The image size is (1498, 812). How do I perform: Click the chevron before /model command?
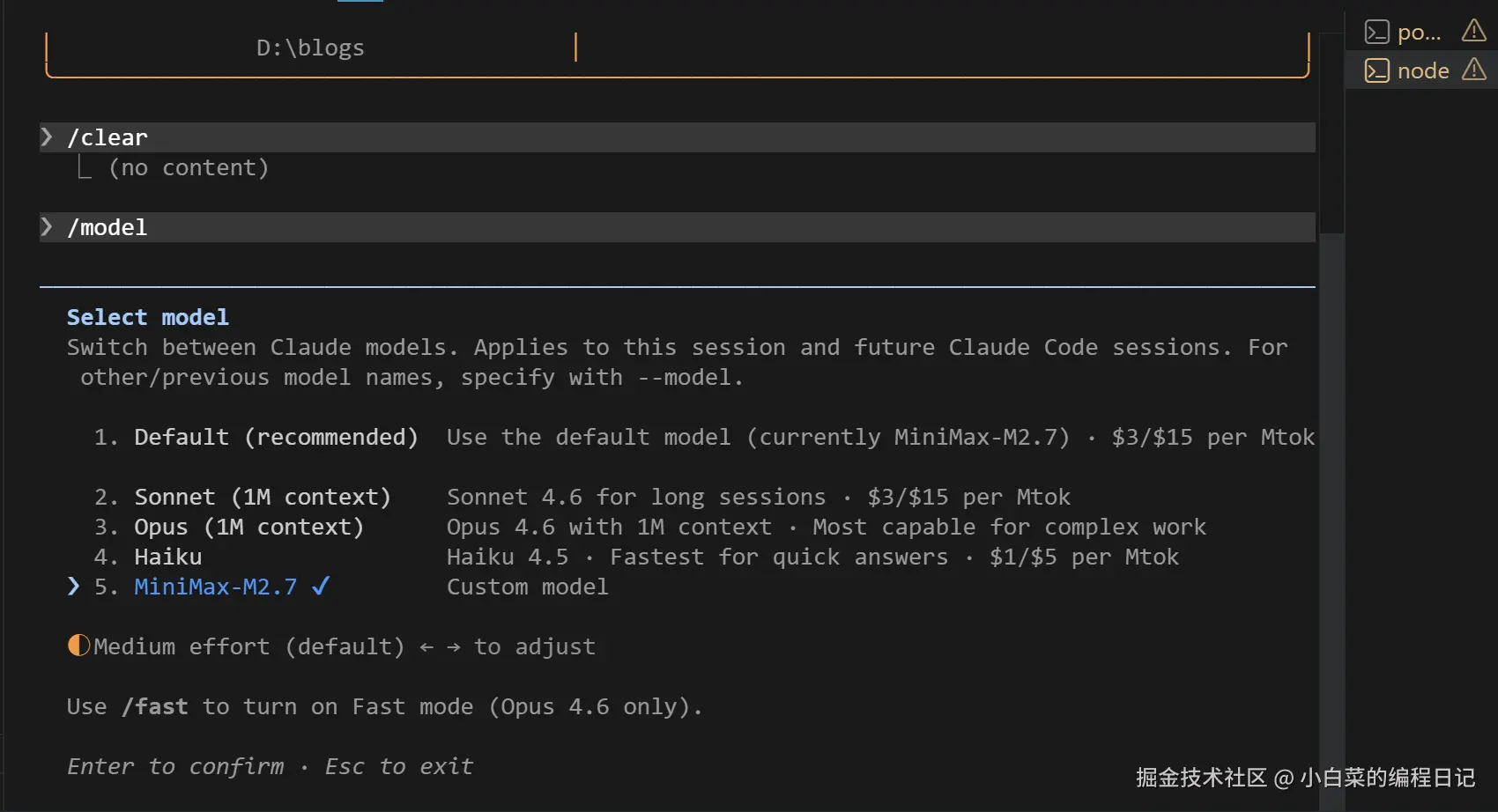(47, 226)
